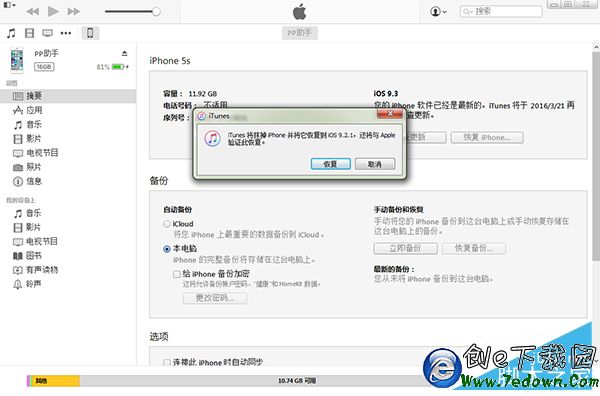
Task: Open 应用 apps in settings sidebar
Action: point(68,110)
